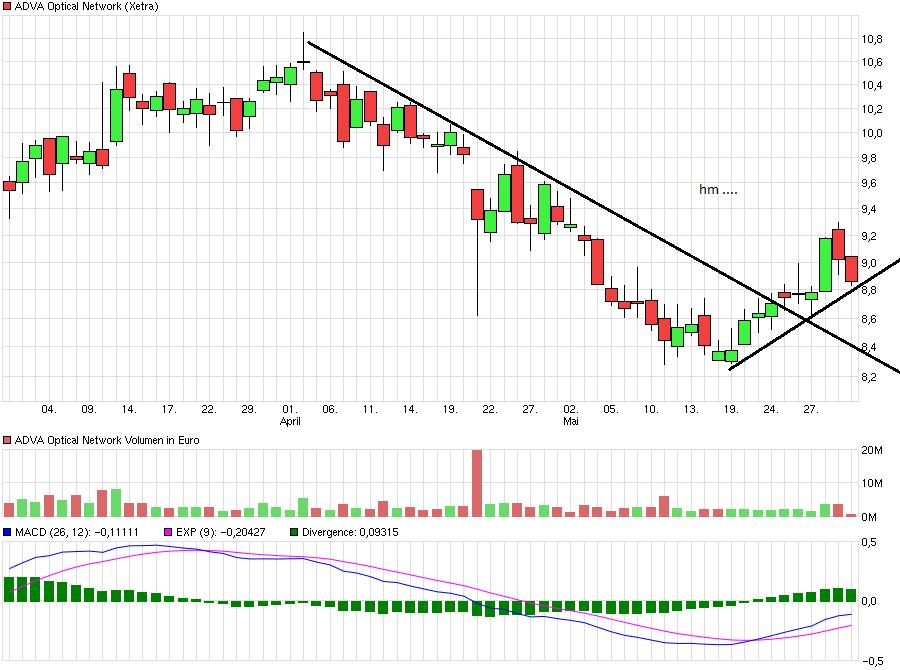Click the '-0,5' MACD axis label
This screenshot has width=900, height=670.
click(x=873, y=661)
